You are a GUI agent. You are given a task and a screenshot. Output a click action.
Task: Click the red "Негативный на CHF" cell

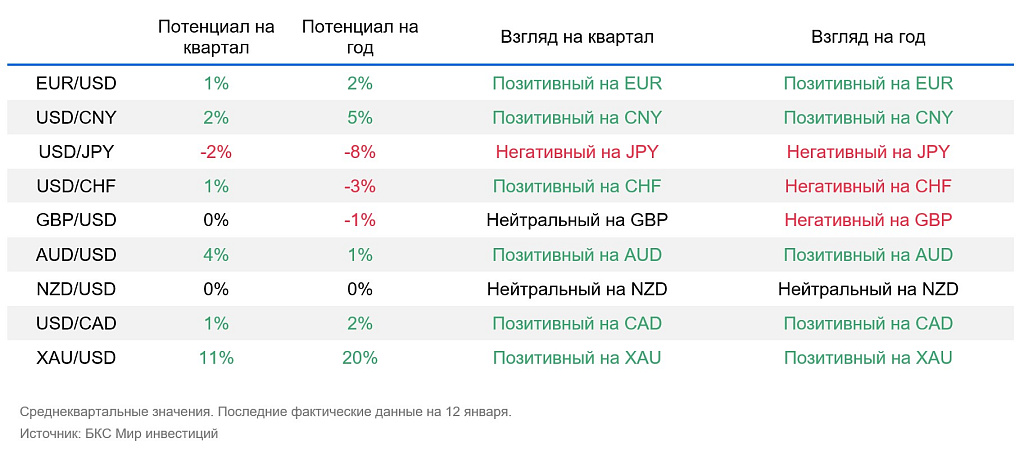868,186
